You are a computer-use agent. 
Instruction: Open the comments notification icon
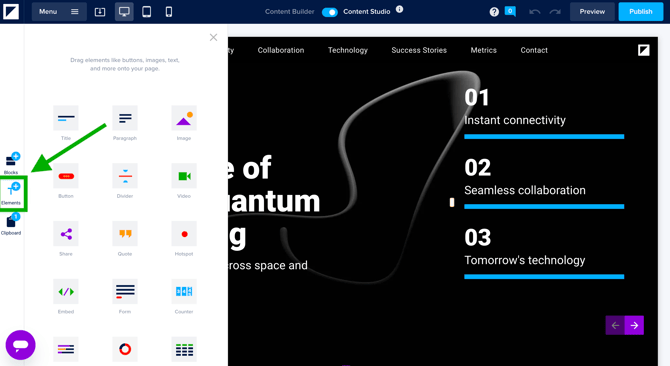[x=510, y=12]
